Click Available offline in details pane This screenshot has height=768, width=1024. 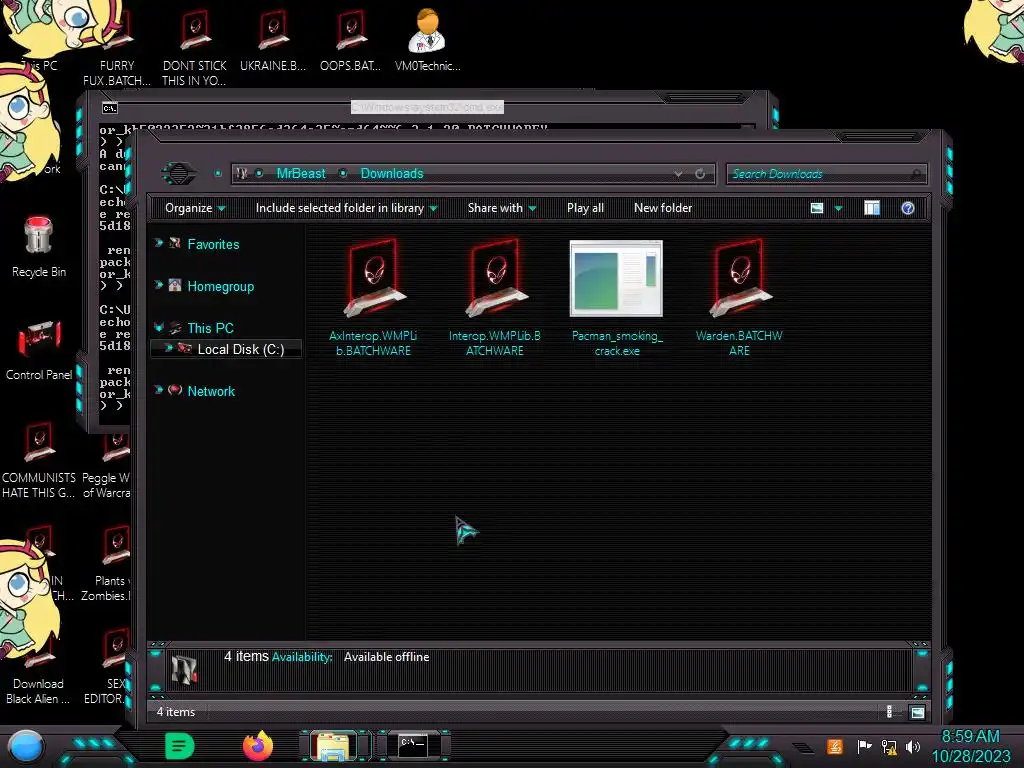(x=387, y=657)
